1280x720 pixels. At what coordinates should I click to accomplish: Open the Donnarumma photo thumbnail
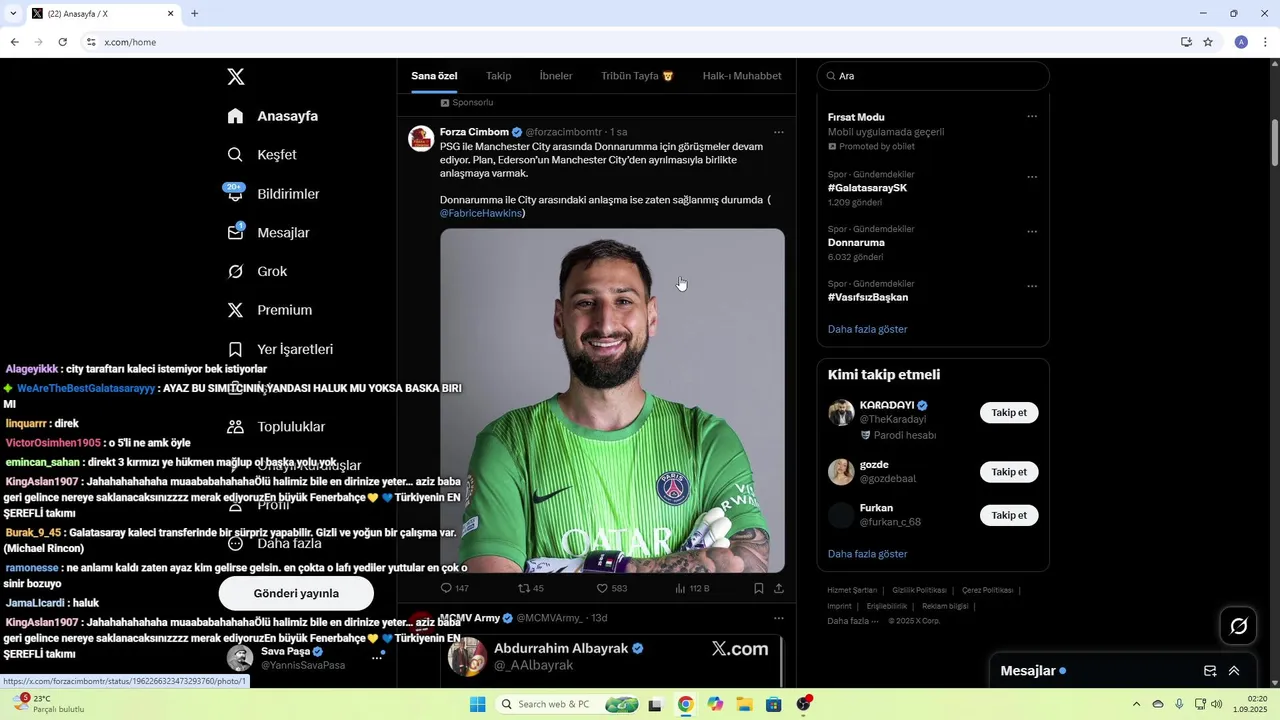coord(612,400)
